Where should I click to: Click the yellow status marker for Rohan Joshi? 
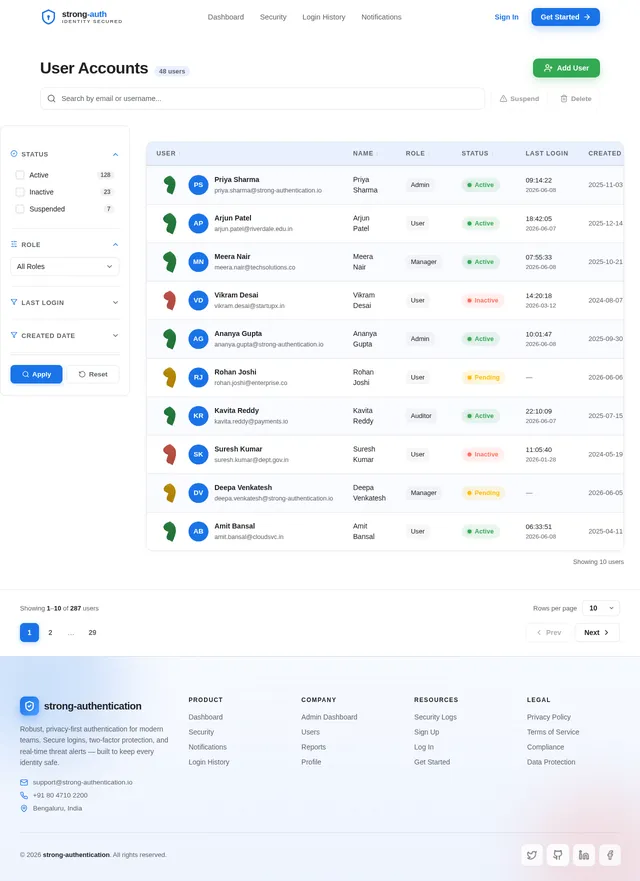170,378
